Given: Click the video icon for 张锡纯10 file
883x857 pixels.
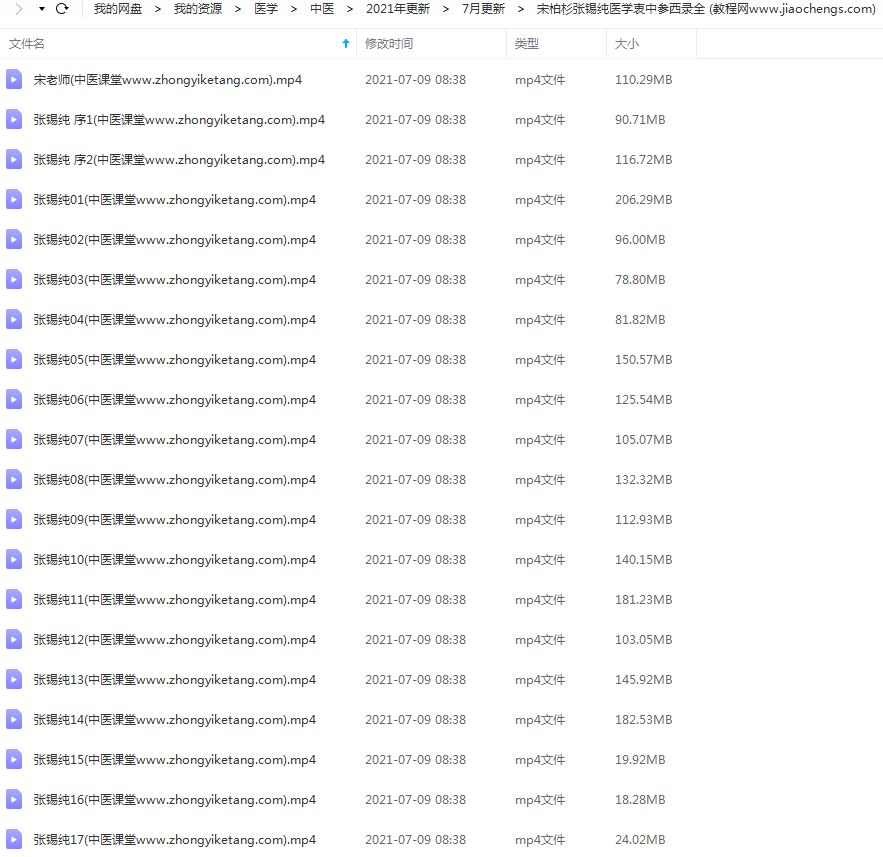Looking at the screenshot, I should click(x=14, y=559).
